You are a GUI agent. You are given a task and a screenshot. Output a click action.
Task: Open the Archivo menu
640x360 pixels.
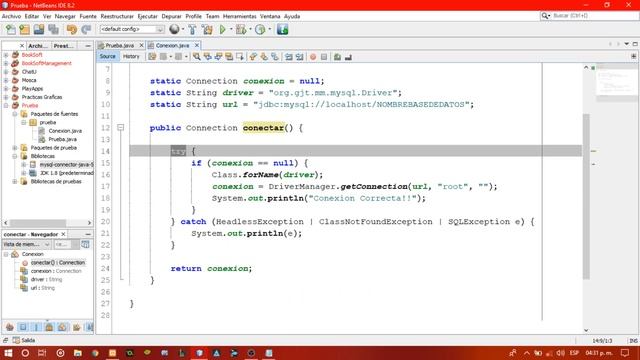[x=11, y=16]
